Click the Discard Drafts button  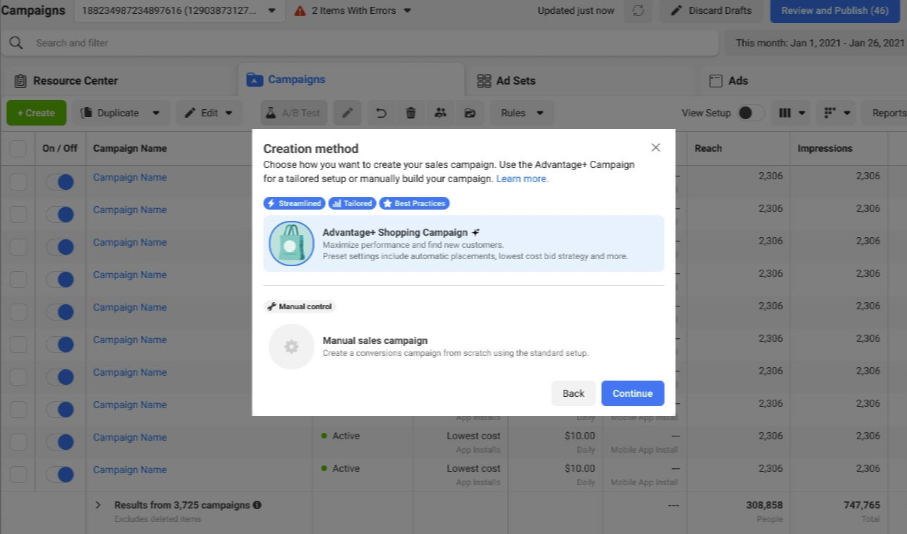pos(711,11)
